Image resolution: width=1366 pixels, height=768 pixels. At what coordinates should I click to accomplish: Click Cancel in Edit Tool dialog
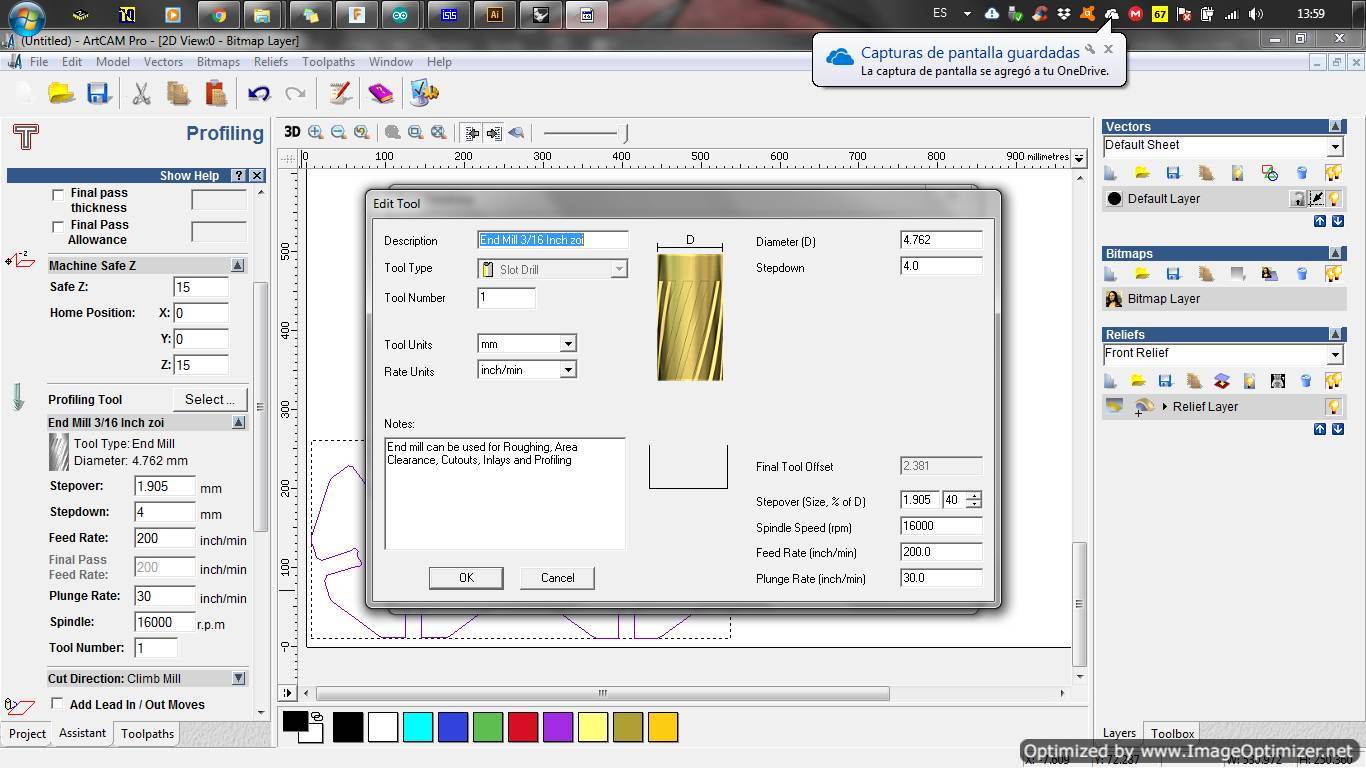coord(557,578)
